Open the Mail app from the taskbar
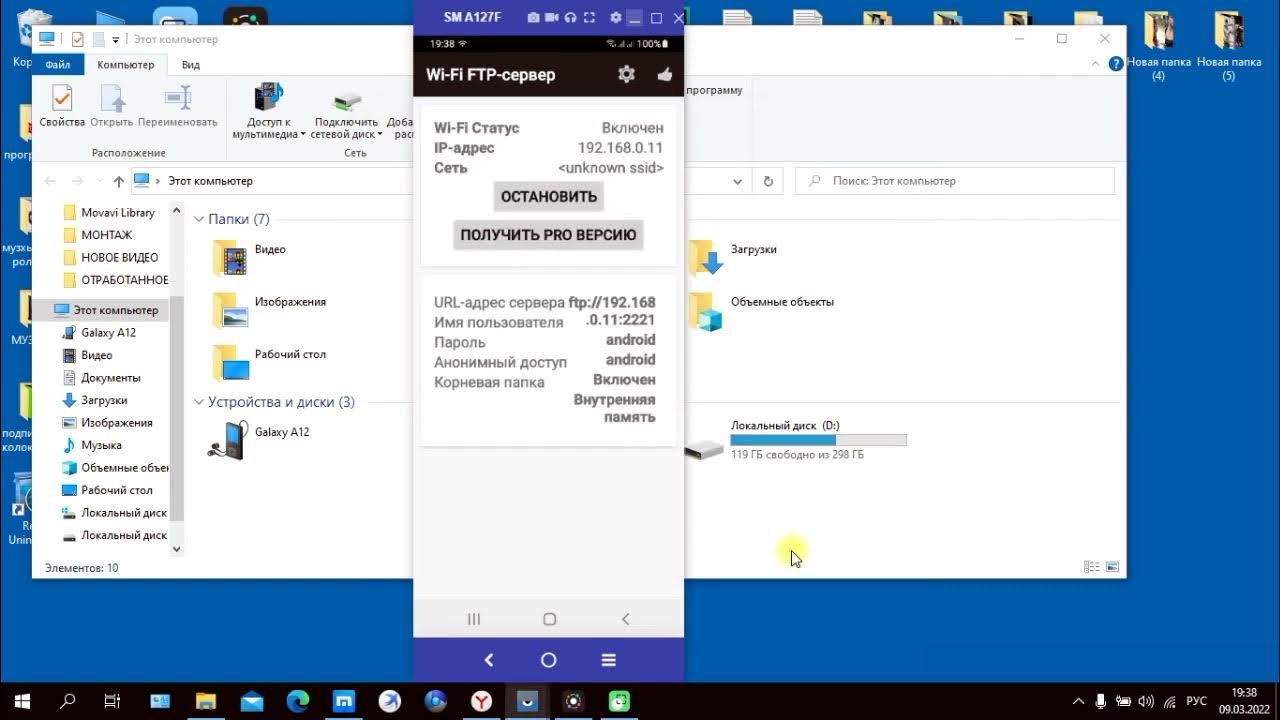Screen dimensions: 1280x720 coord(251,701)
